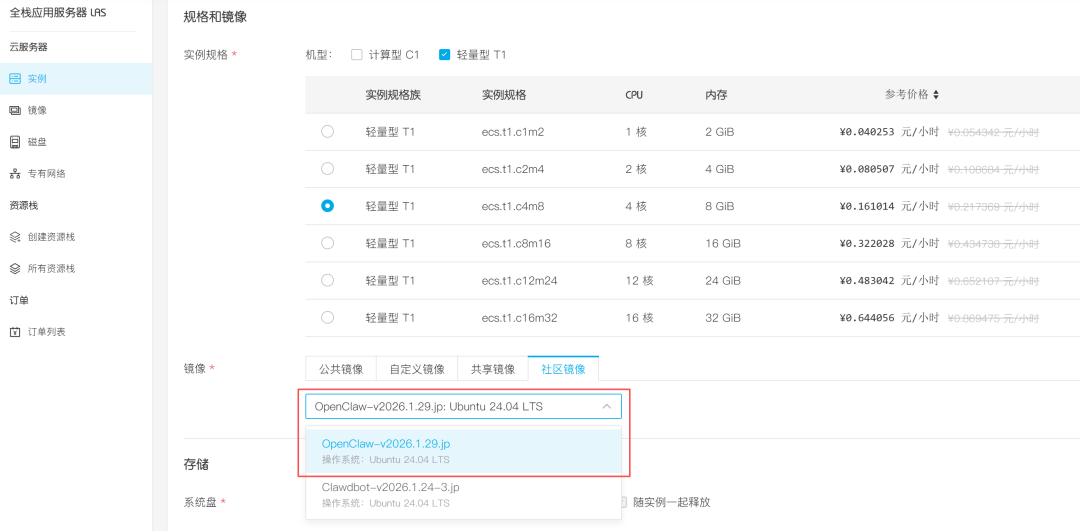1080x531 pixels.
Task: Switch to the 自定义镜像 tab
Action: (417, 368)
